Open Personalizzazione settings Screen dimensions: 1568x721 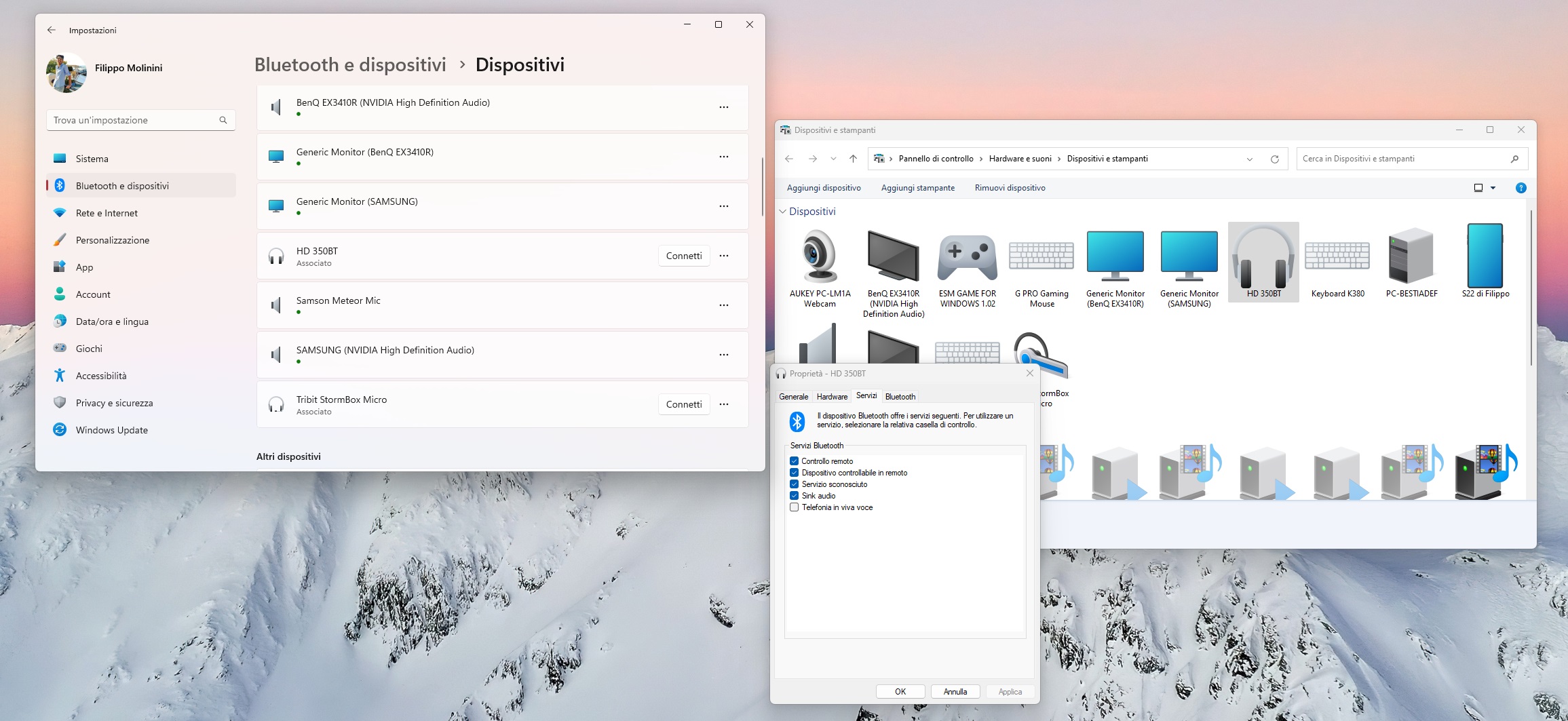coord(141,240)
